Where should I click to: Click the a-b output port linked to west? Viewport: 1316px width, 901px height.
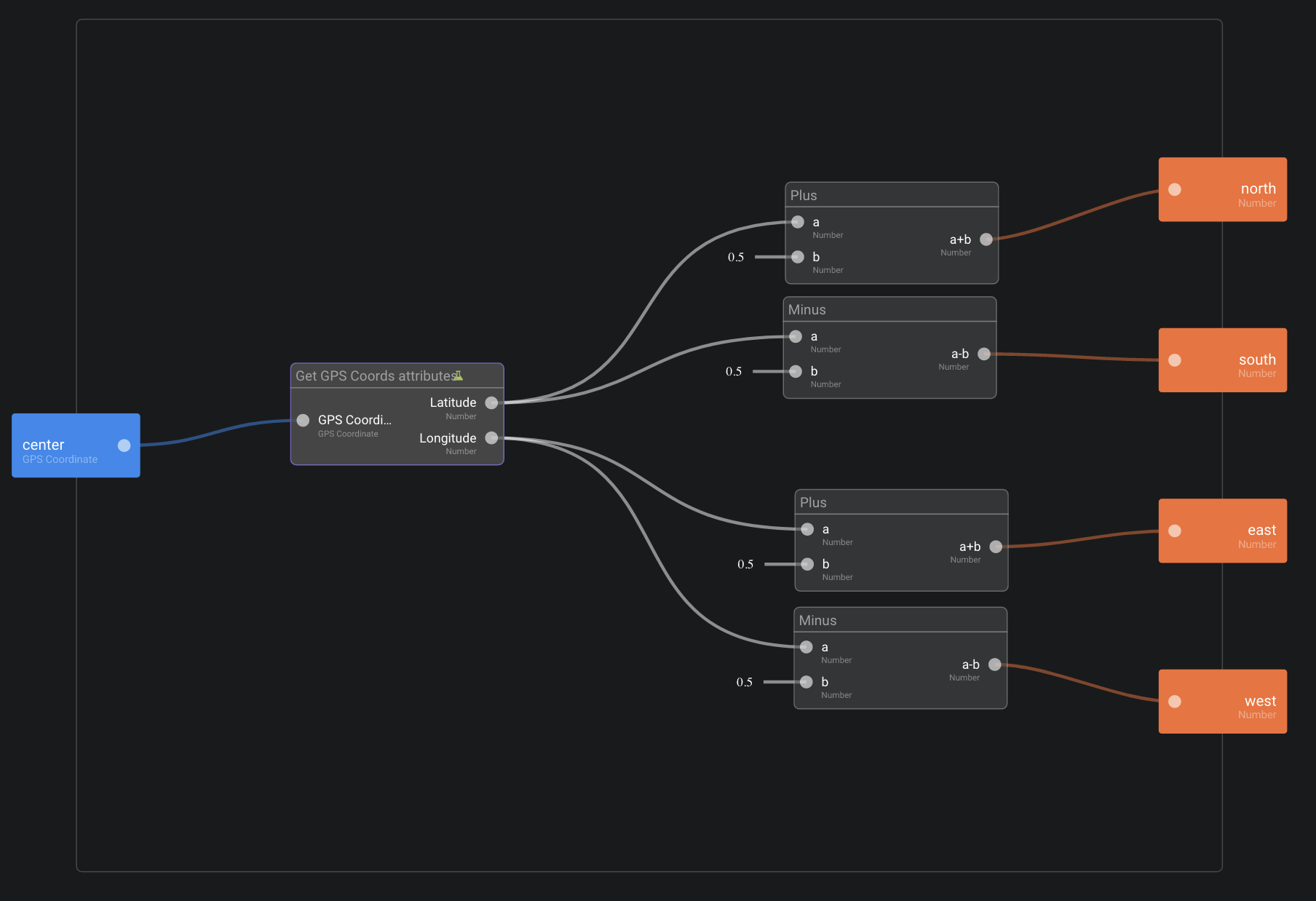tap(995, 664)
